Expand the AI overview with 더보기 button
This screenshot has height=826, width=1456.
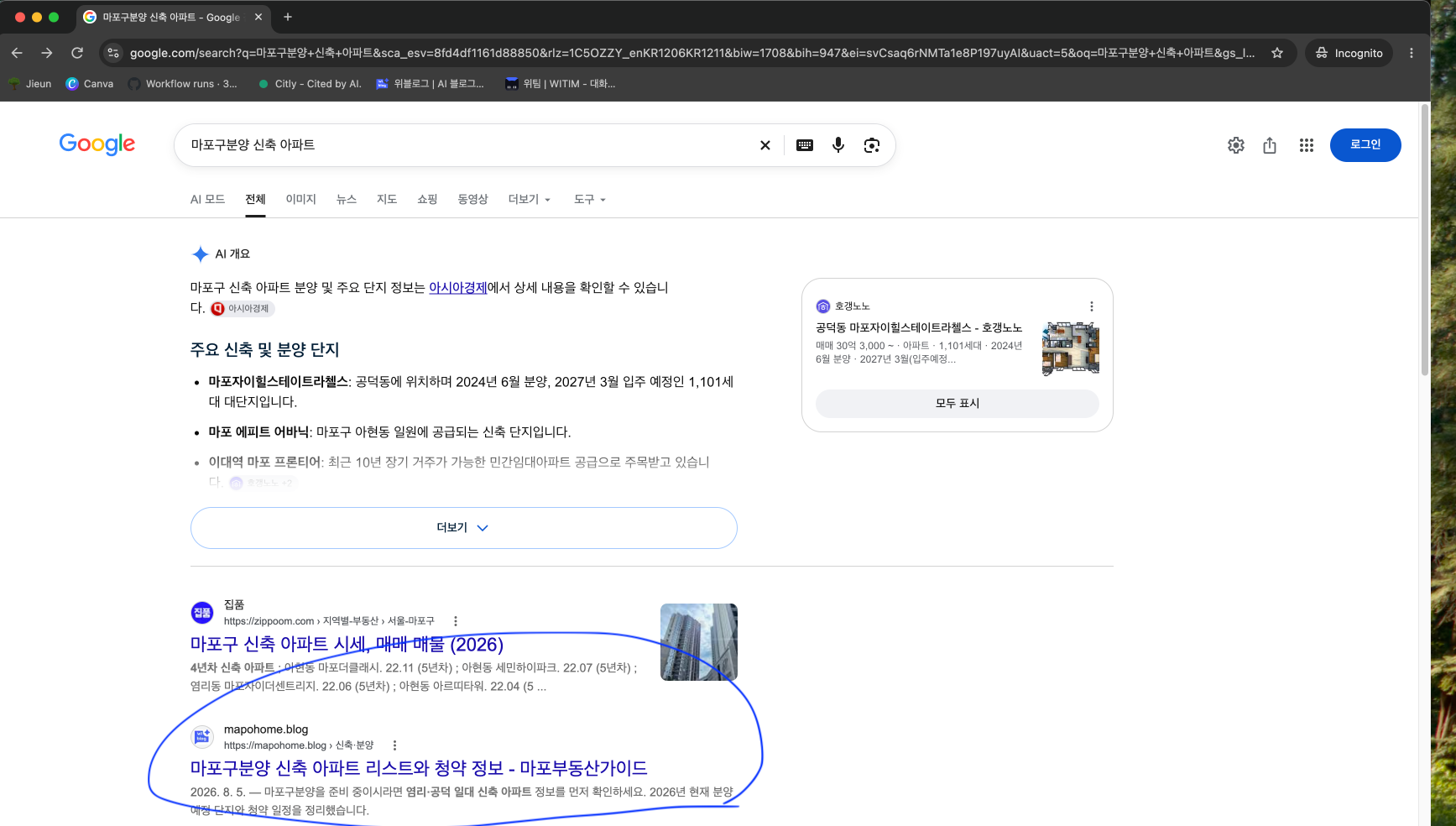click(464, 528)
